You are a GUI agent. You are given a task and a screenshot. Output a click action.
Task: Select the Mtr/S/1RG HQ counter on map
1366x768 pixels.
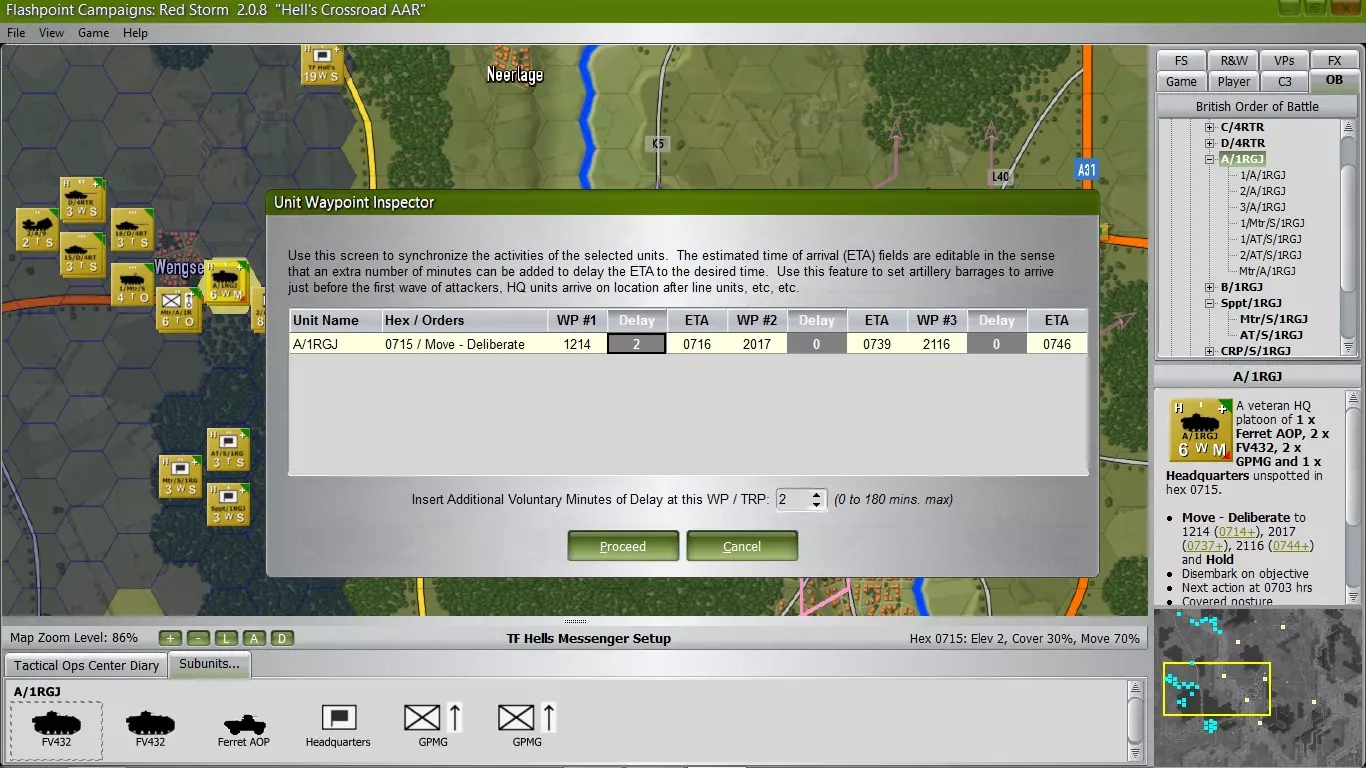pos(180,476)
